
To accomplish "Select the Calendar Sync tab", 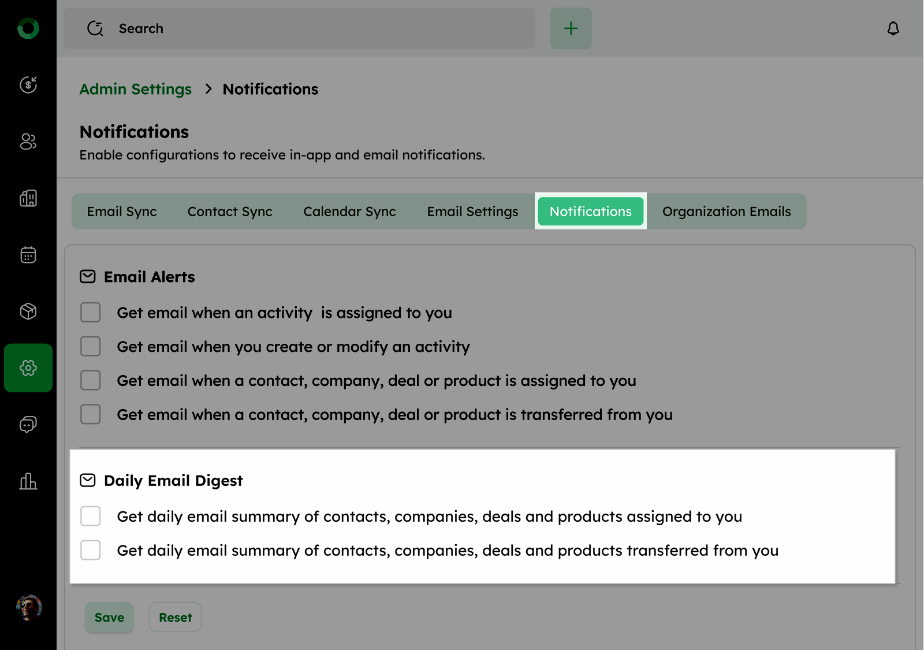I will (349, 212).
